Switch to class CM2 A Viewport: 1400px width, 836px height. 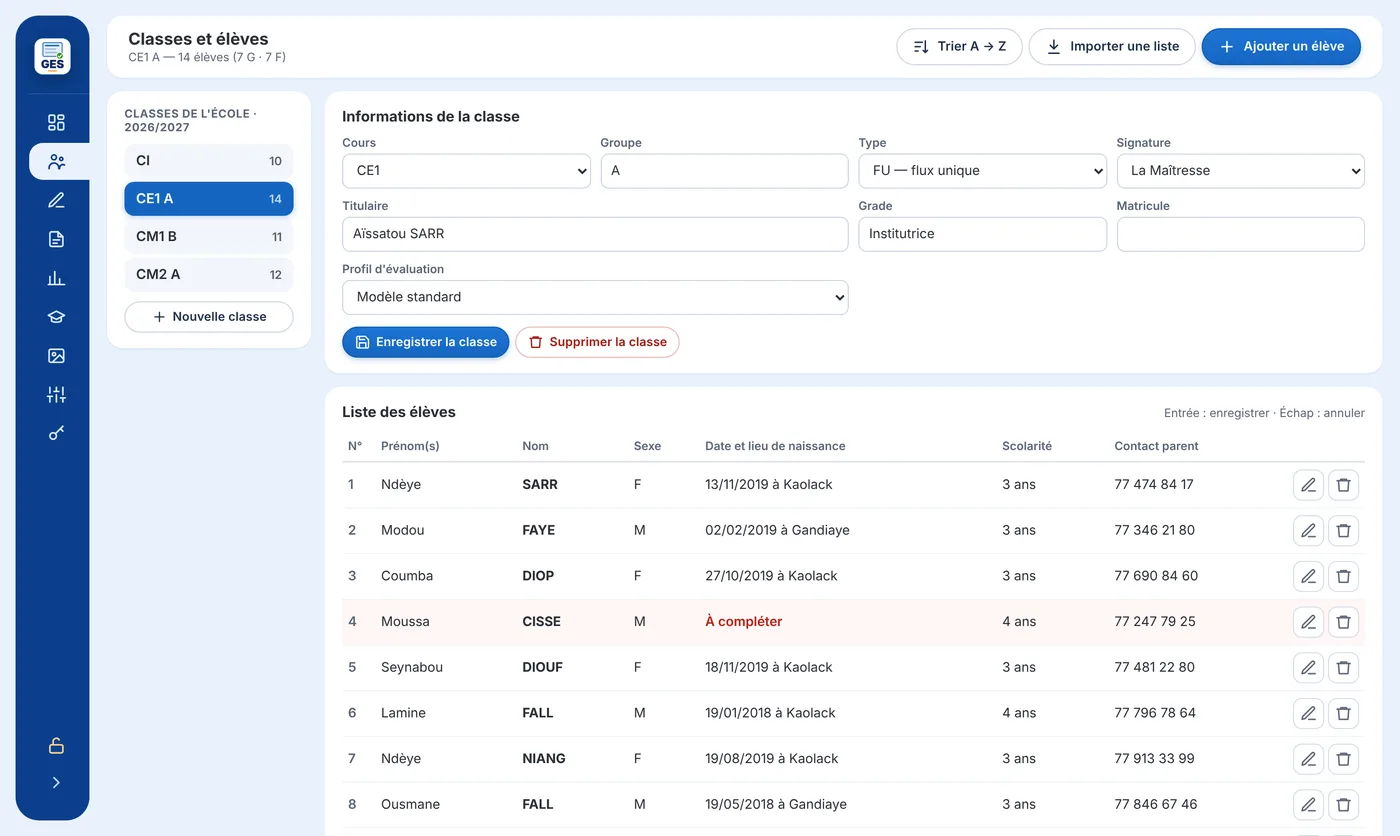pos(209,275)
